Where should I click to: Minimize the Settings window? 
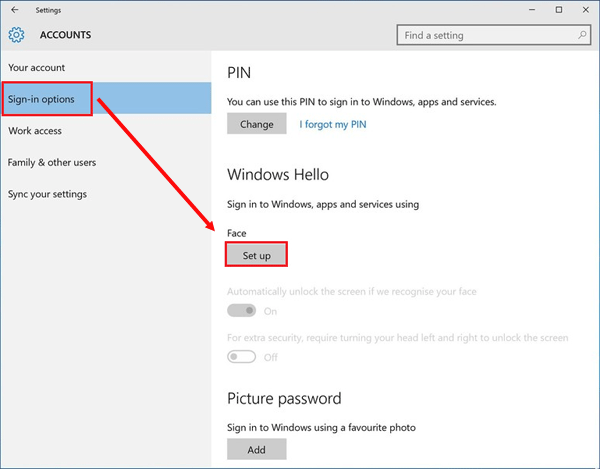532,10
